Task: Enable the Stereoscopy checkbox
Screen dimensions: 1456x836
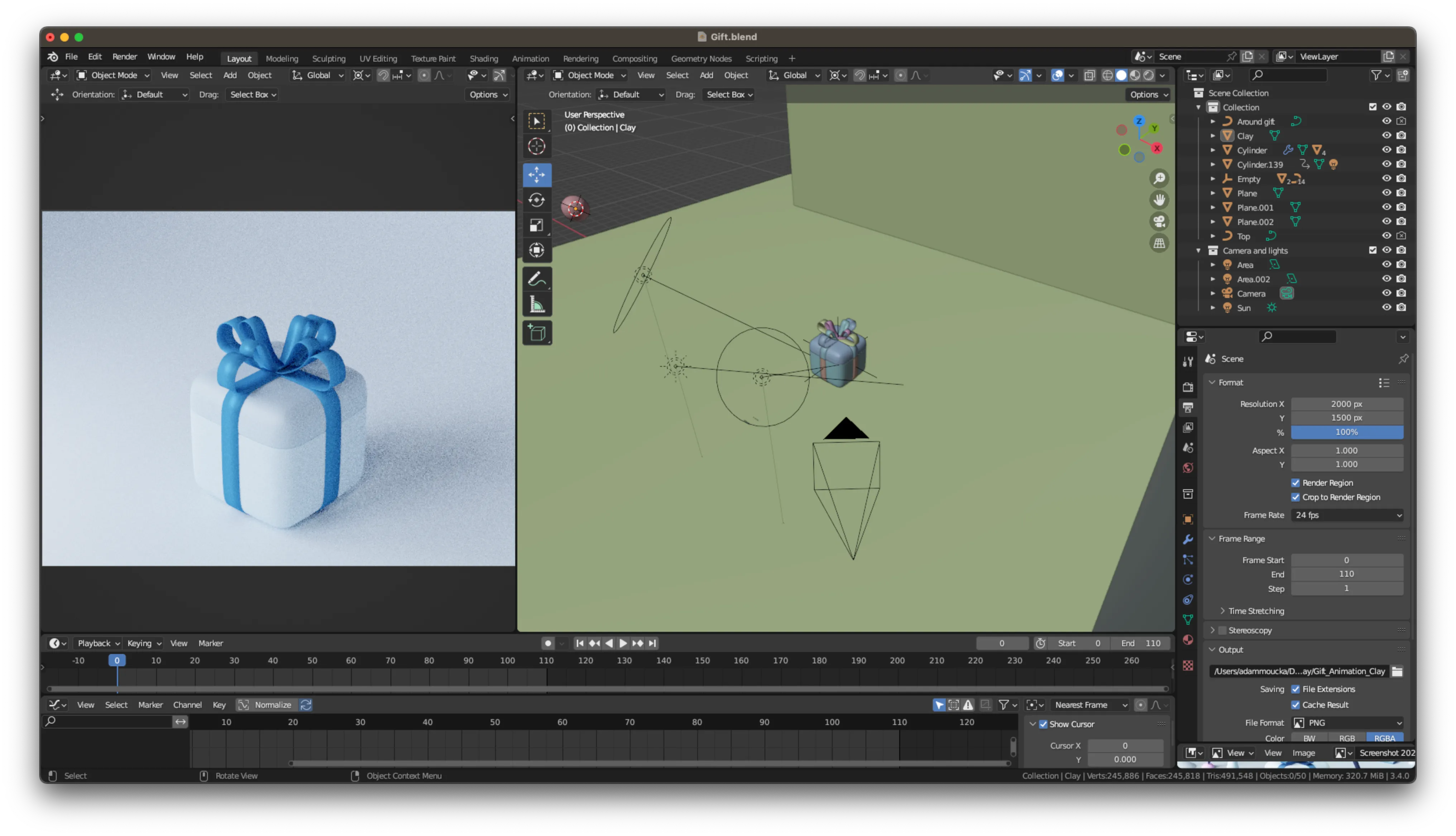Action: coord(1222,630)
